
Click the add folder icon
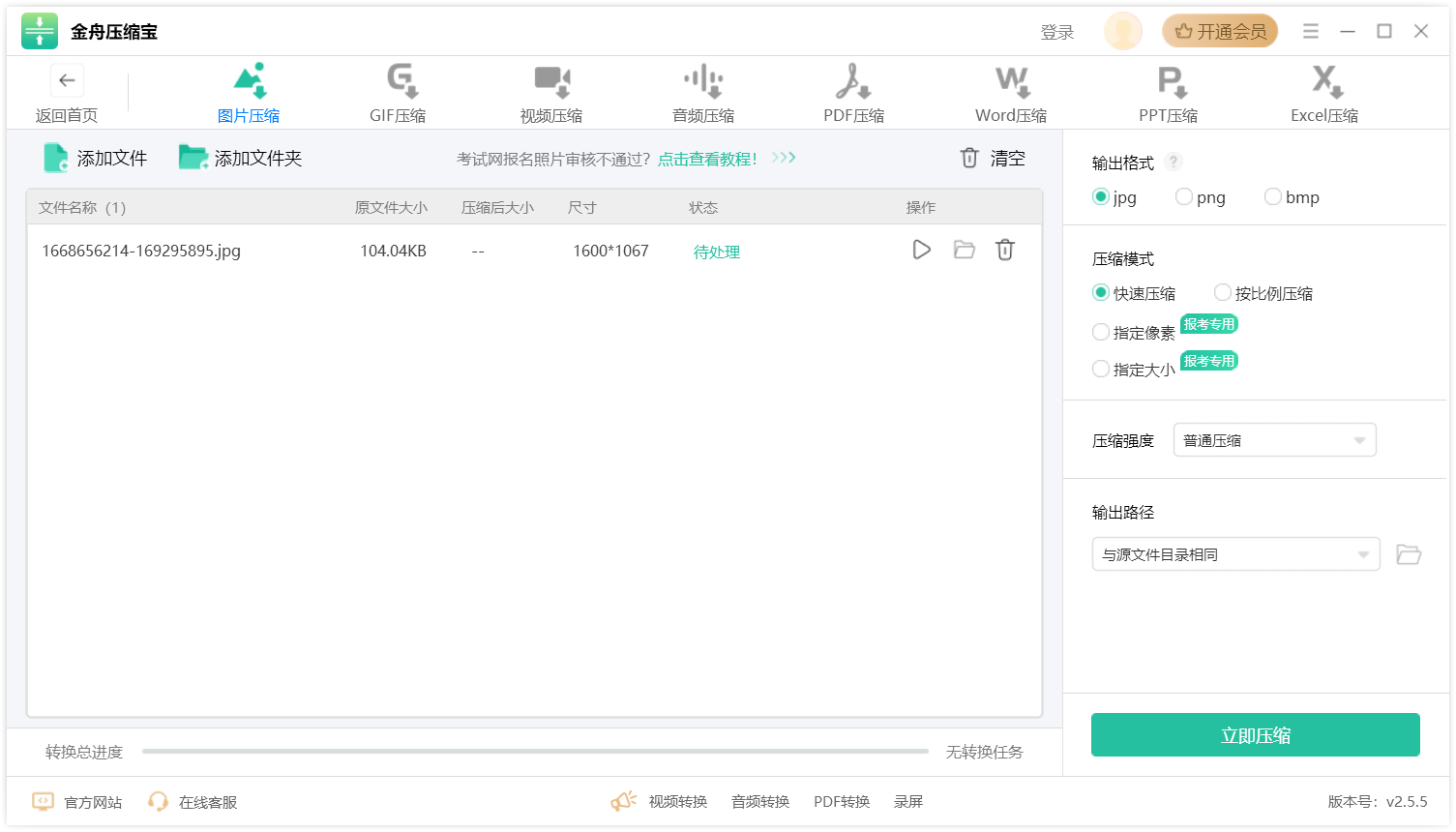point(193,158)
